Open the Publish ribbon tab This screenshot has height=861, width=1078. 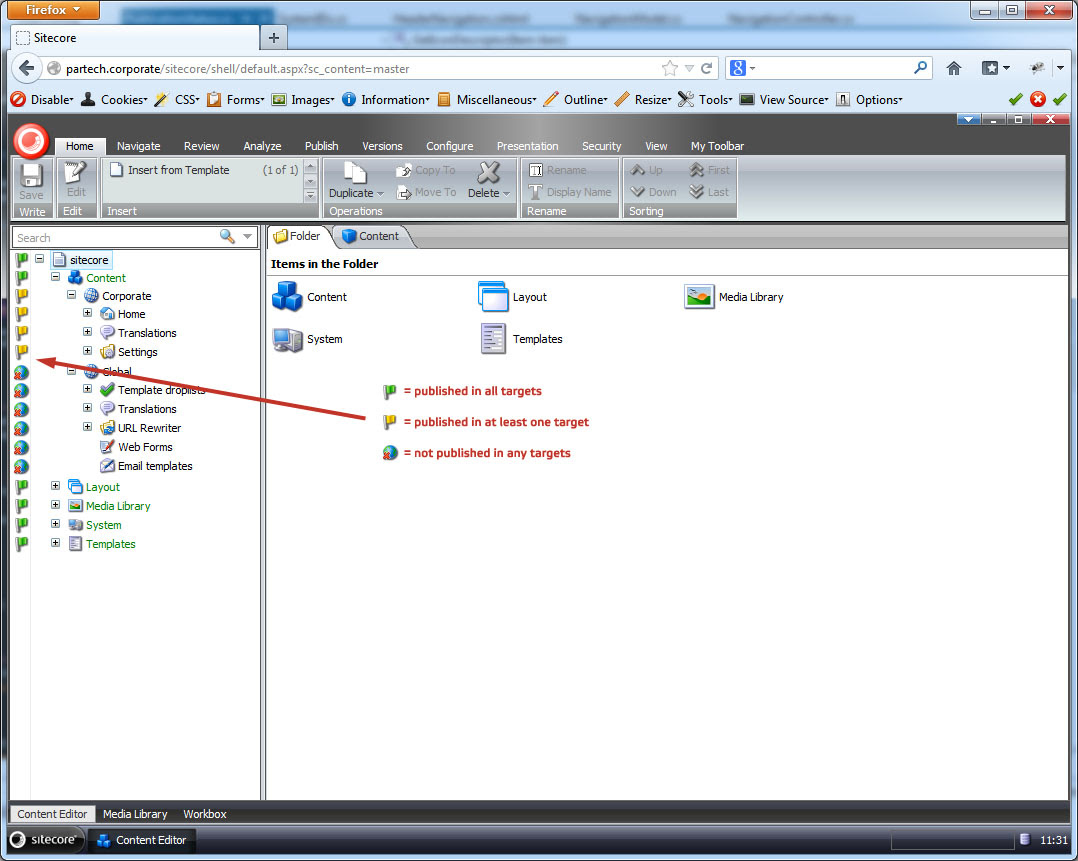[x=322, y=146]
